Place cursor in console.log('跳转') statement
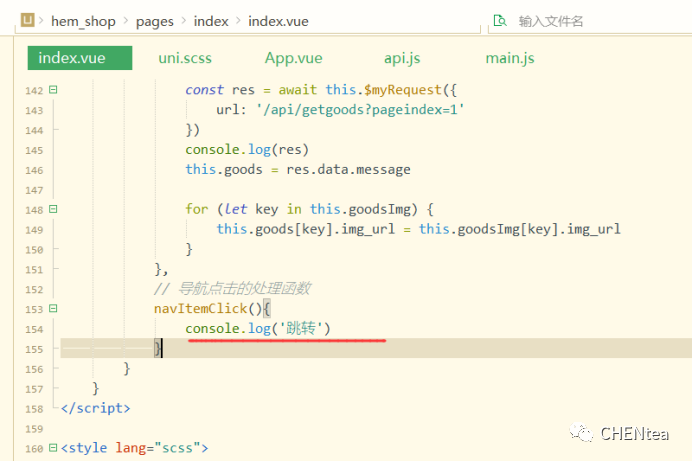 tap(258, 329)
